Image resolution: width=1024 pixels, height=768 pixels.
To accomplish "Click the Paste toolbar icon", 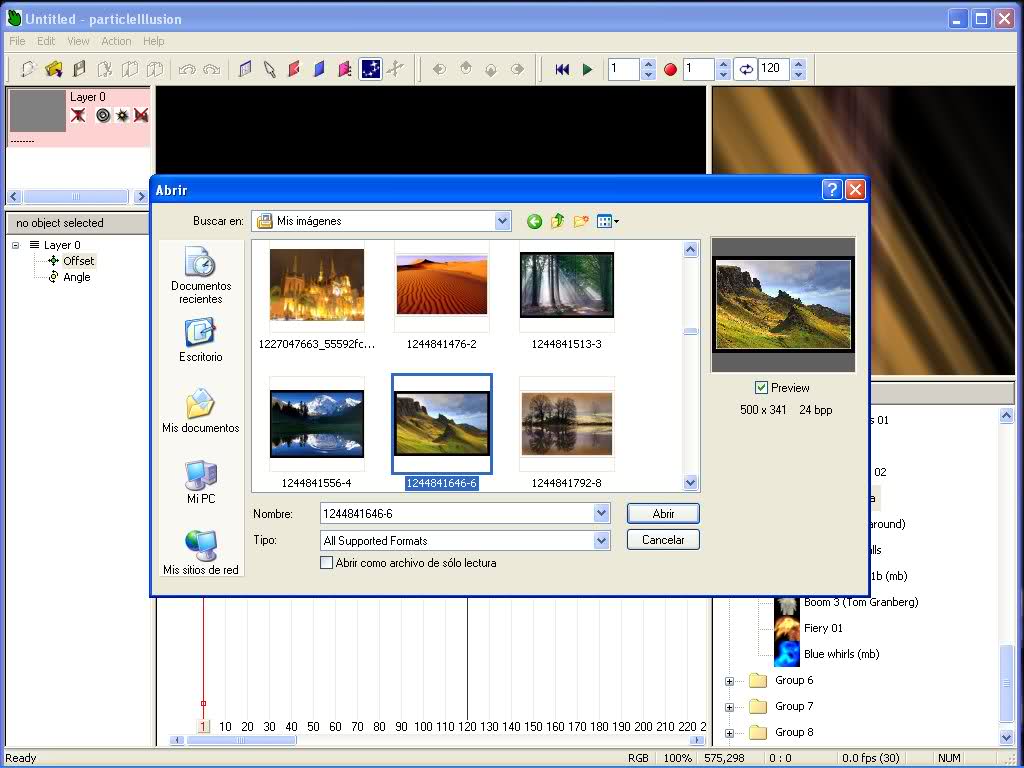I will (x=155, y=69).
